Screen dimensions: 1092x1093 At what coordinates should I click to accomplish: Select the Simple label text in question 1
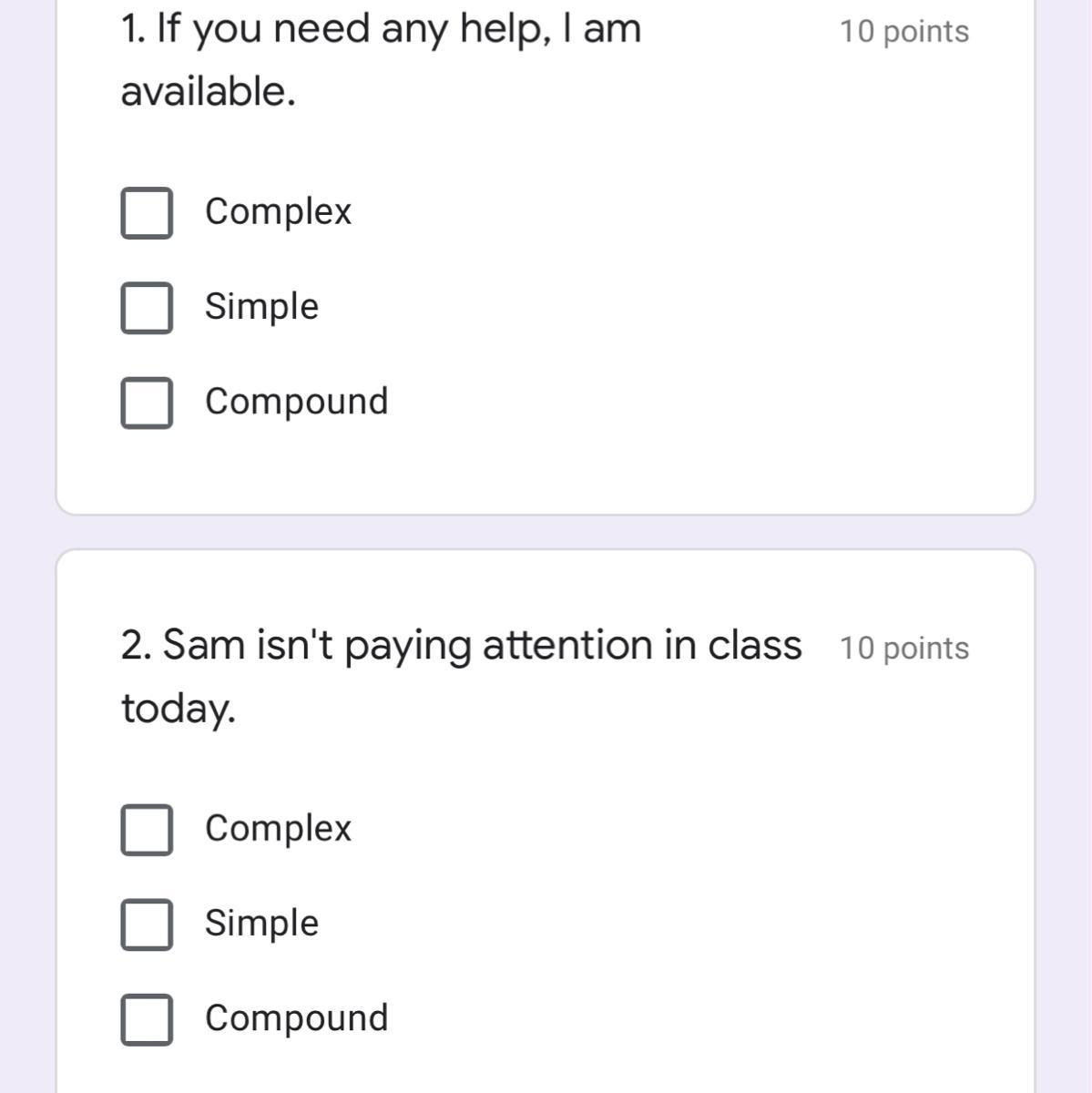click(261, 307)
